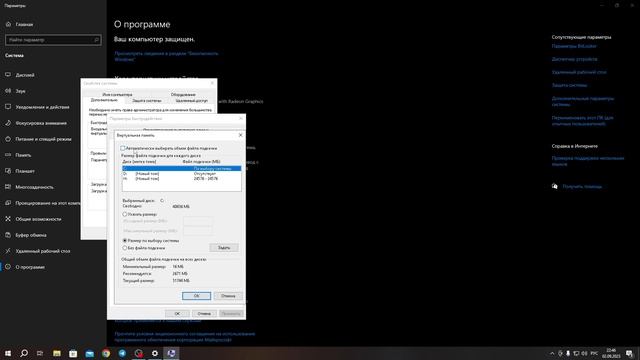The image size is (640, 360).
Task: Click the Дисплей icon in Settings sidebar
Action: tap(8, 75)
